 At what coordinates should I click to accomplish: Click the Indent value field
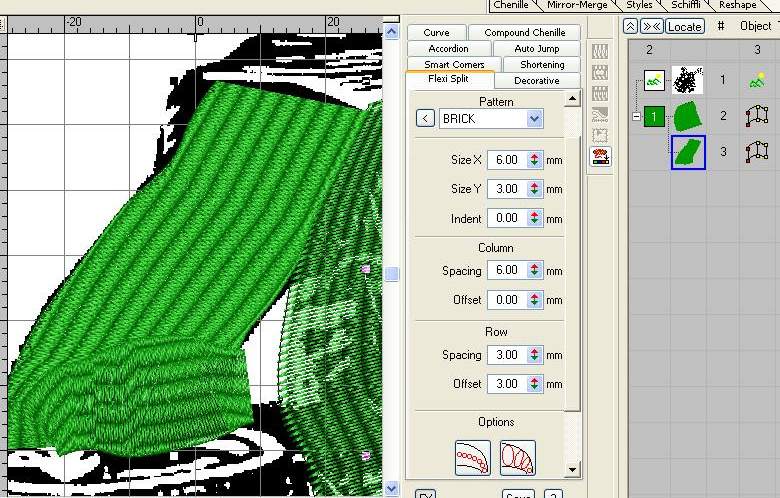507,218
